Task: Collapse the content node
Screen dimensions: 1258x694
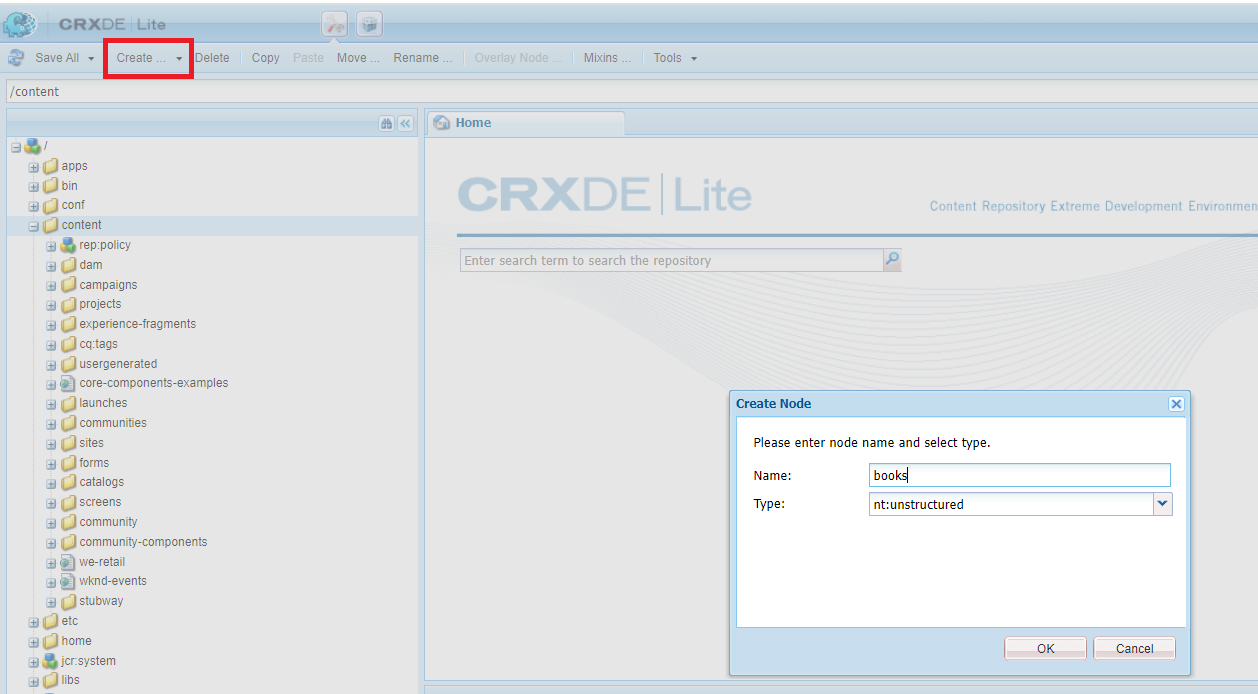Action: [x=33, y=226]
